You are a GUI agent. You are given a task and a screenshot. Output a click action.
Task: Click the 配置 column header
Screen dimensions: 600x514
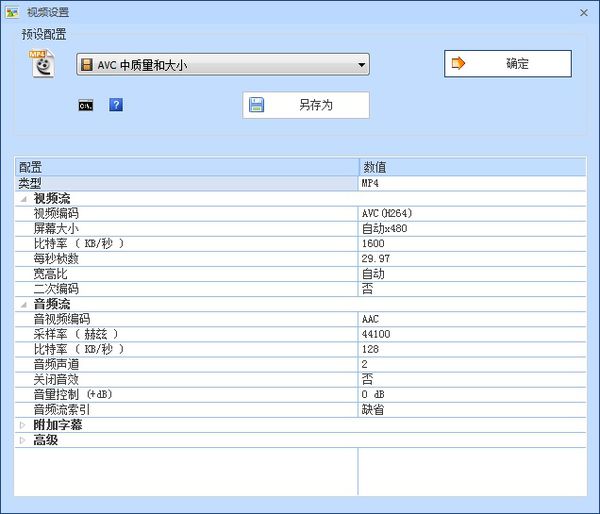[187, 167]
